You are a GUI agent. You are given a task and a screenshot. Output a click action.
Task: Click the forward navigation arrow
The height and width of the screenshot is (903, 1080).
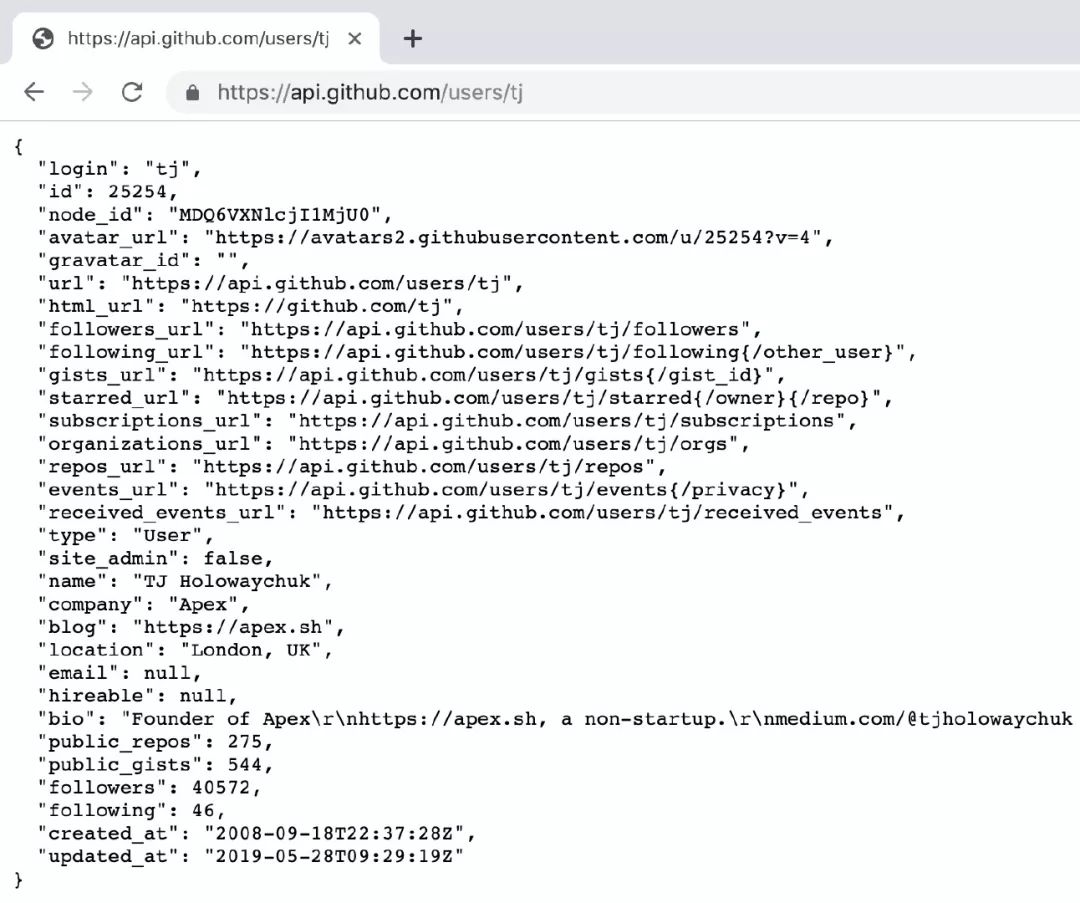point(83,92)
